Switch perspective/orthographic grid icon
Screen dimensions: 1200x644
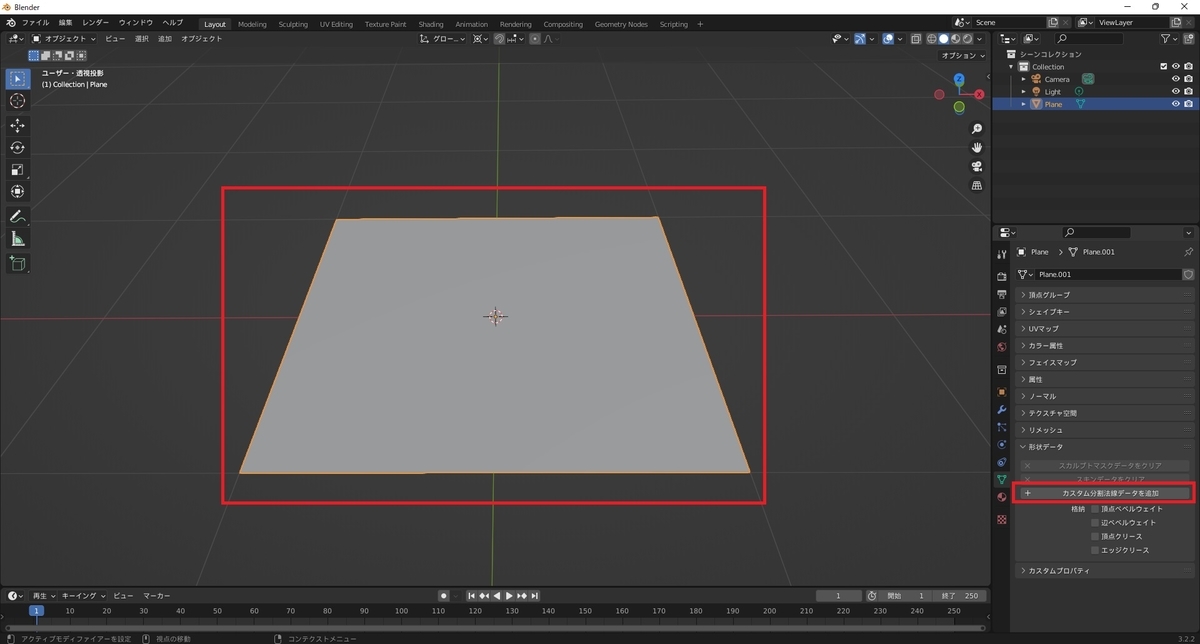tap(977, 186)
